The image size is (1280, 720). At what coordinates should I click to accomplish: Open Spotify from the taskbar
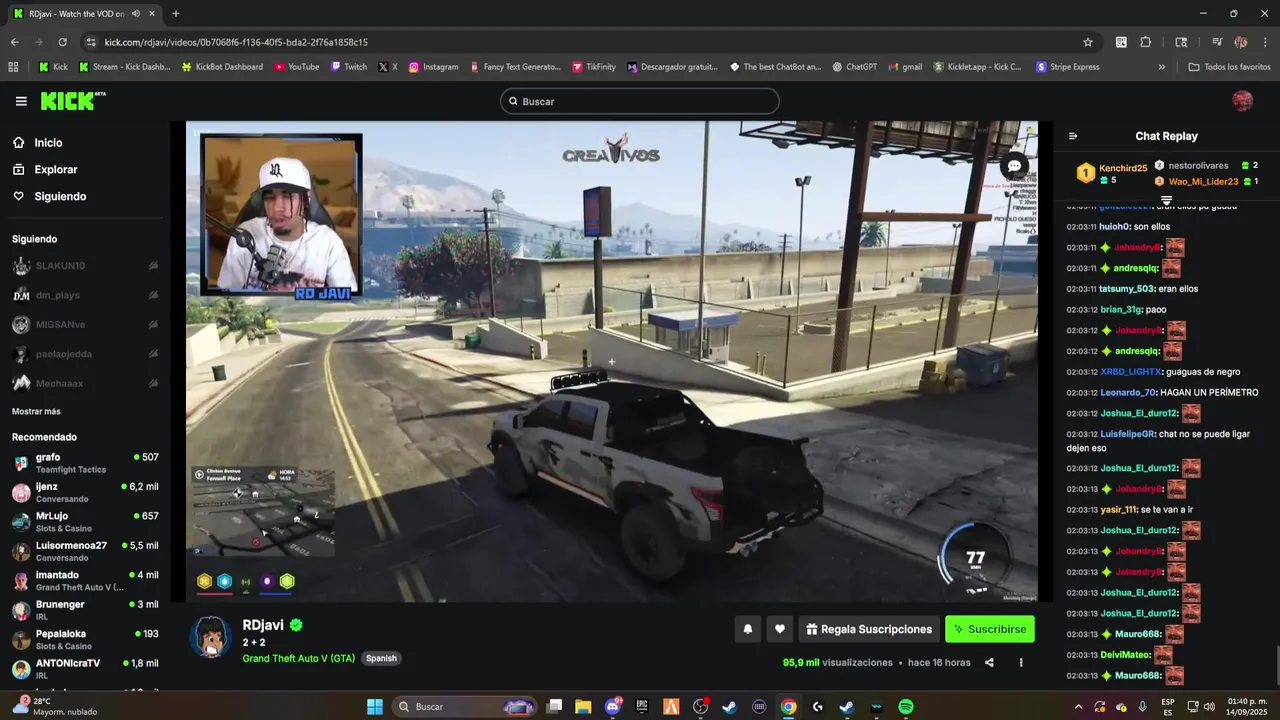coord(905,707)
